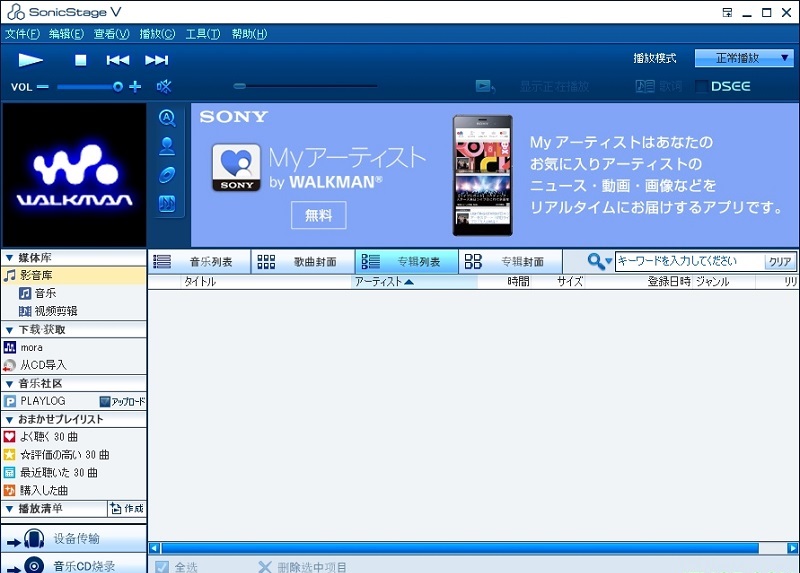Click the 音乐CD烧录 burn button
Screen dimensions: 800x573
point(73,564)
